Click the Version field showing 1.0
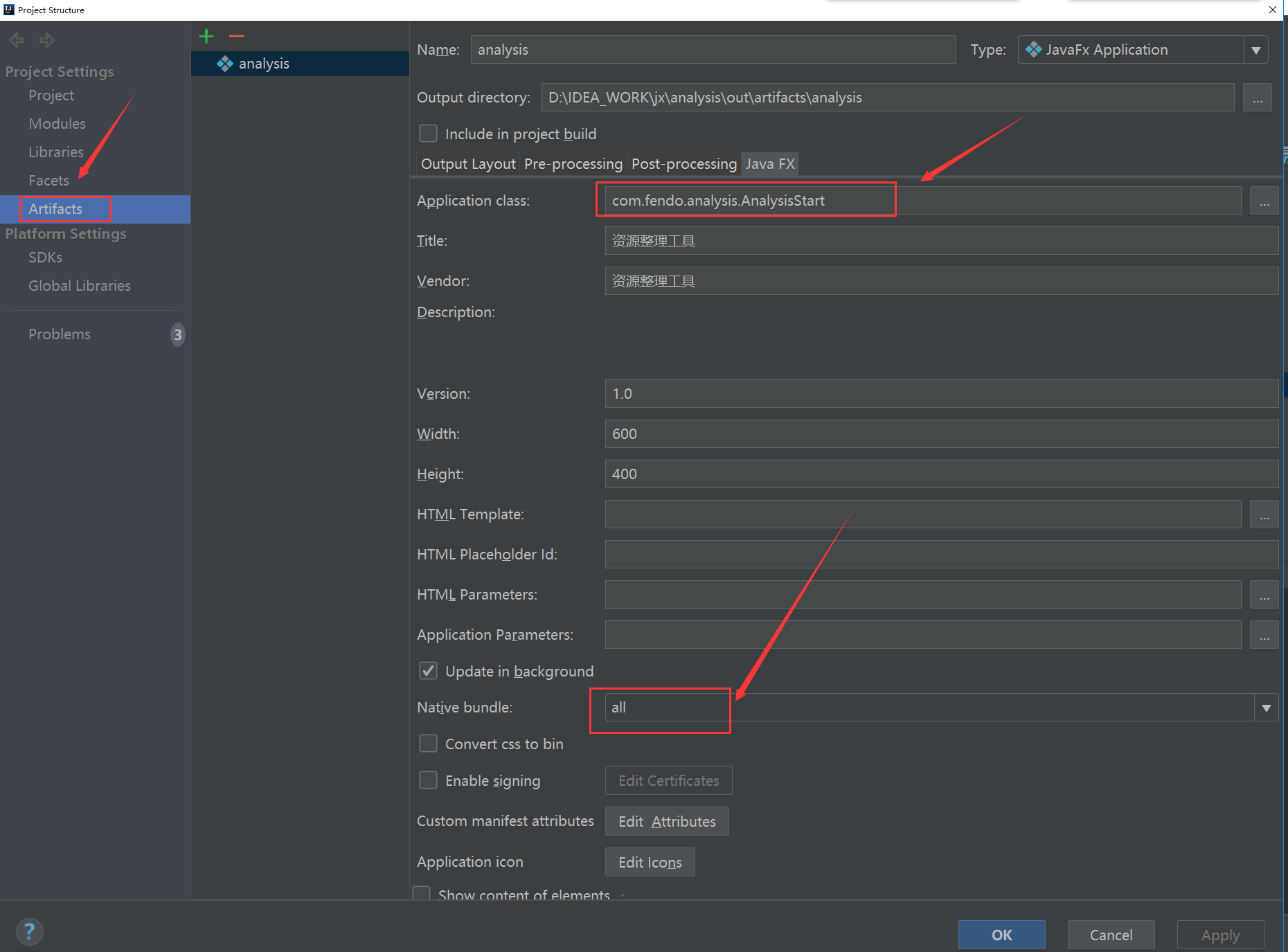The image size is (1288, 952). tap(942, 394)
